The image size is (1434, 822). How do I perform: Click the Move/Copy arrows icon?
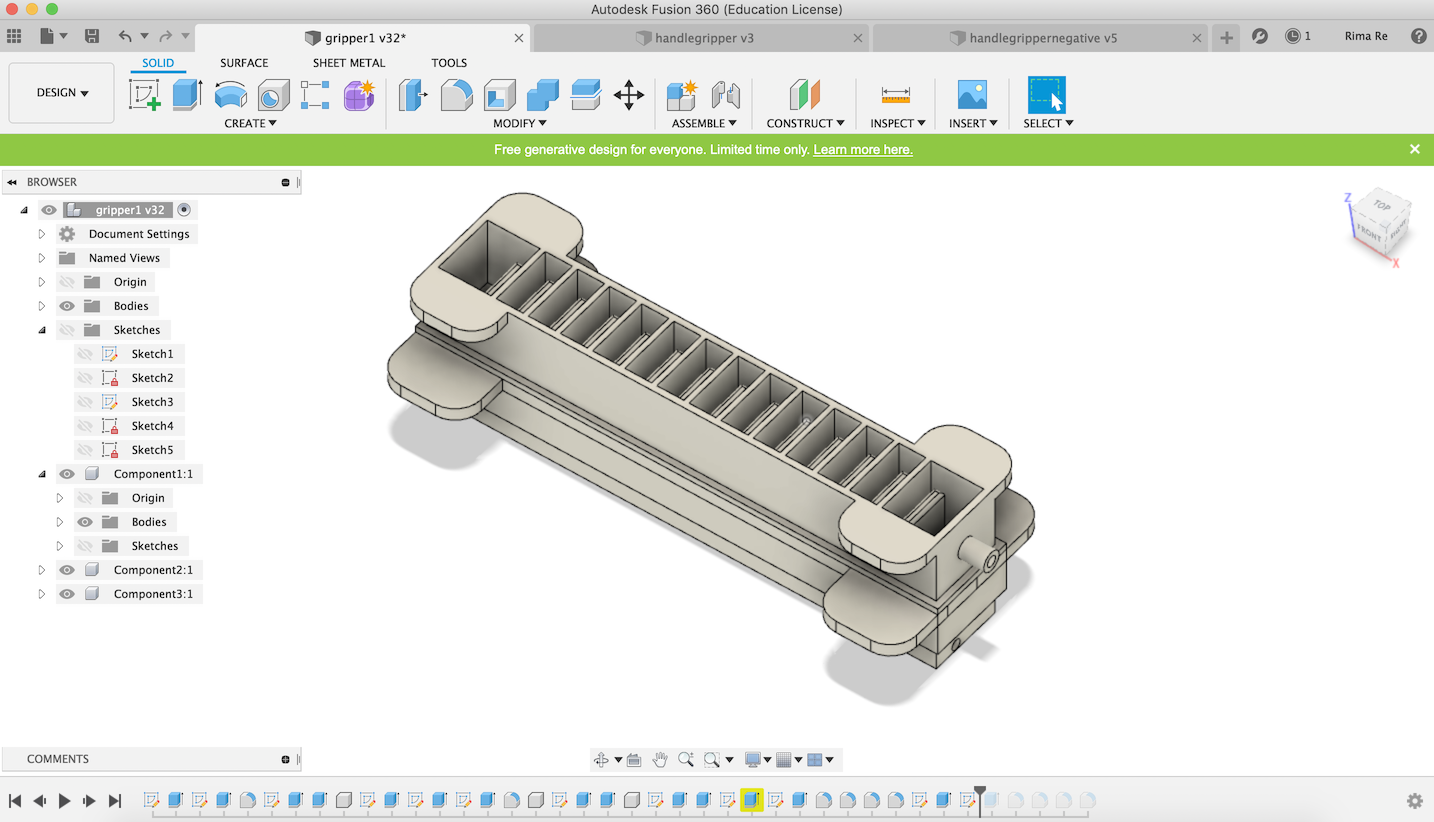628,95
